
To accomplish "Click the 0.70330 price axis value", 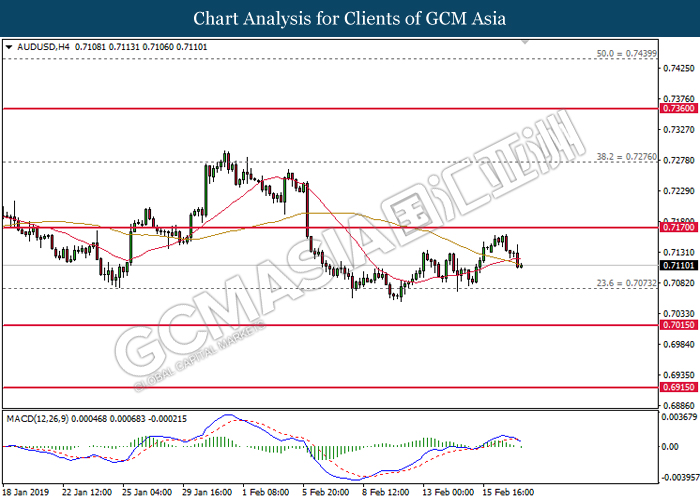I will tap(679, 314).
